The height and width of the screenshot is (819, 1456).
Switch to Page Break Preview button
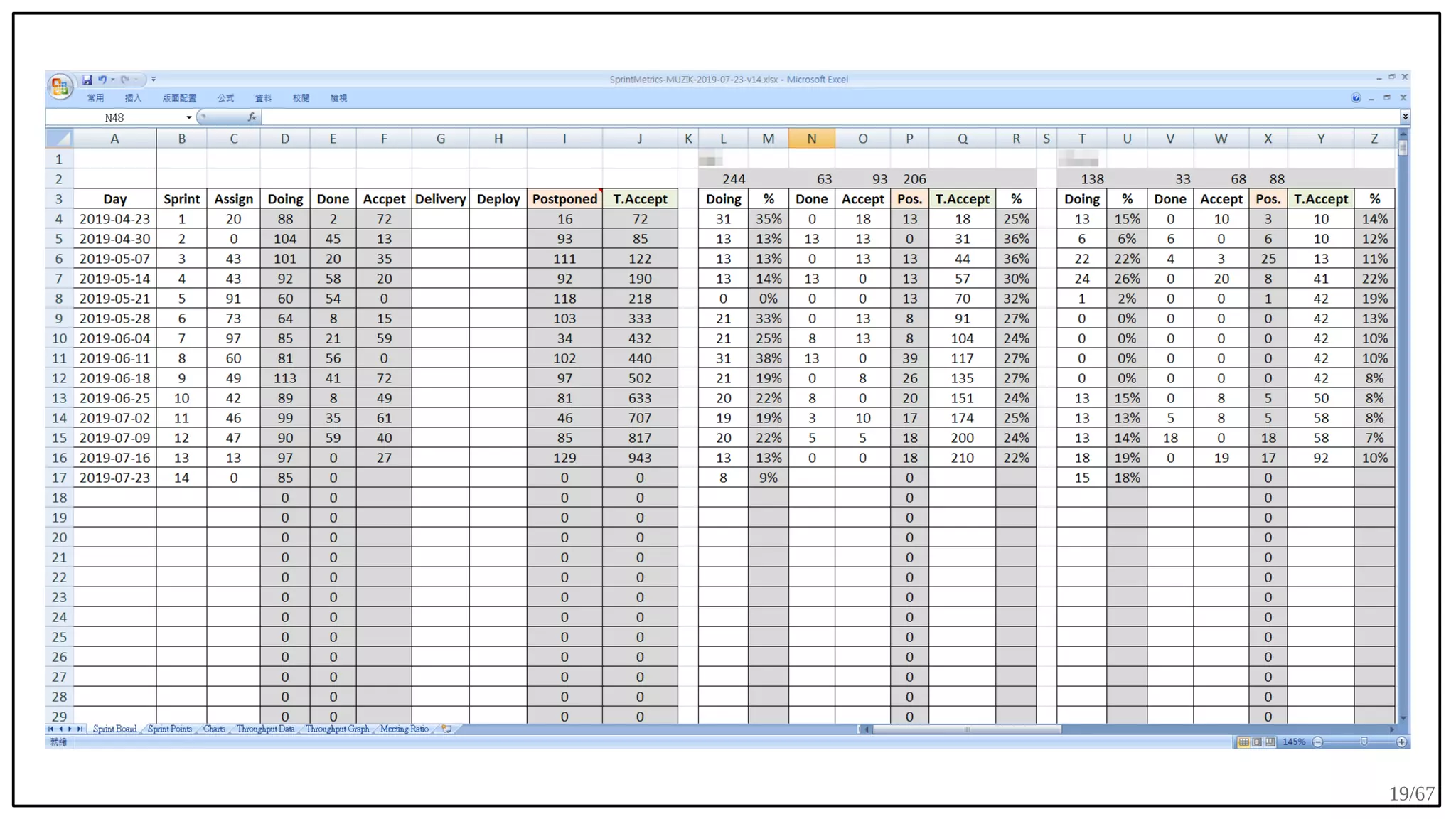click(1269, 742)
